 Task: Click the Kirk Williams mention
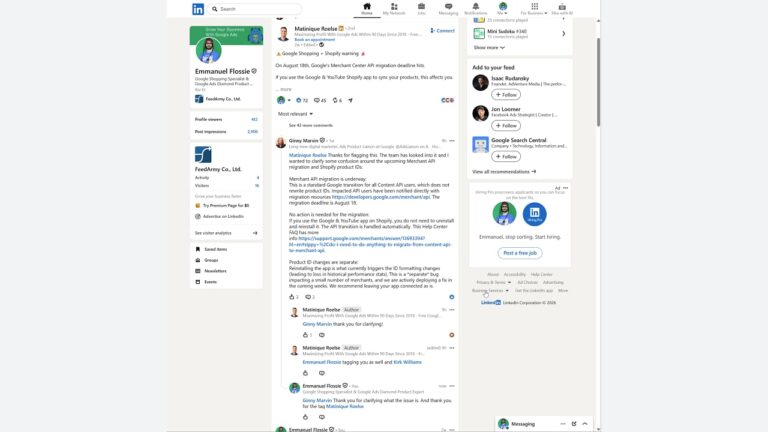[x=408, y=362]
